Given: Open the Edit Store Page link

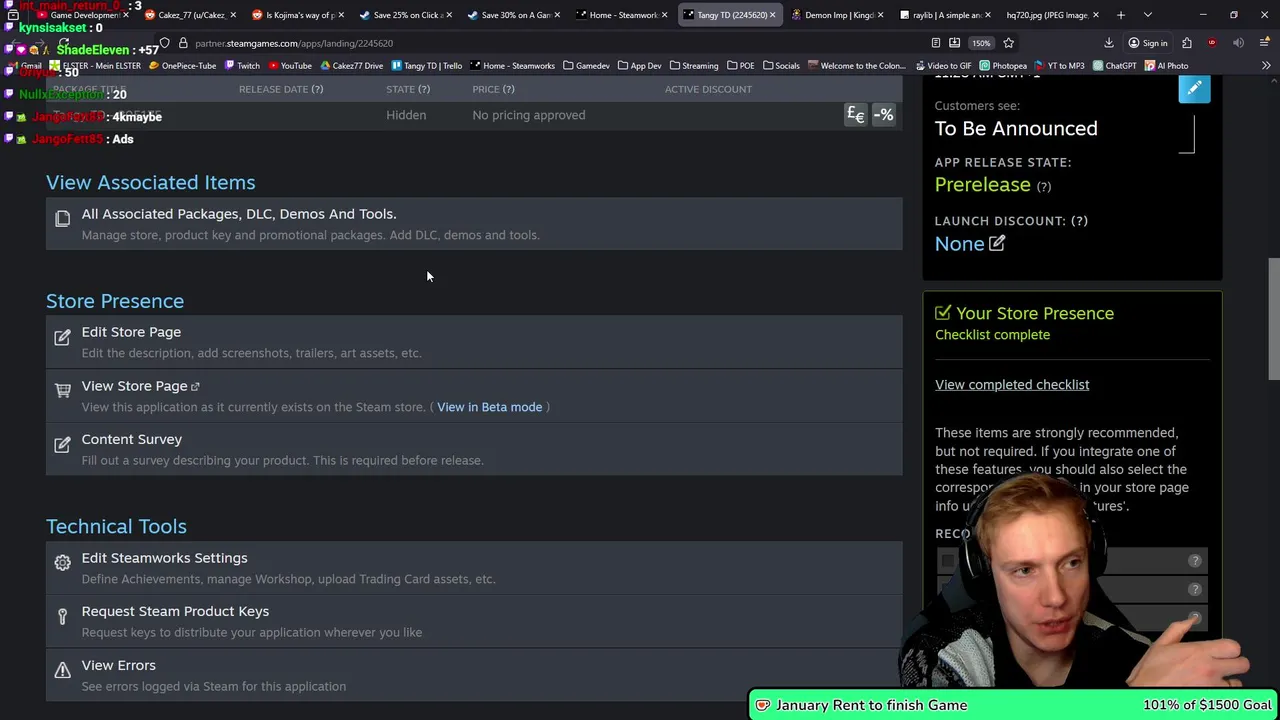Looking at the screenshot, I should point(131,332).
